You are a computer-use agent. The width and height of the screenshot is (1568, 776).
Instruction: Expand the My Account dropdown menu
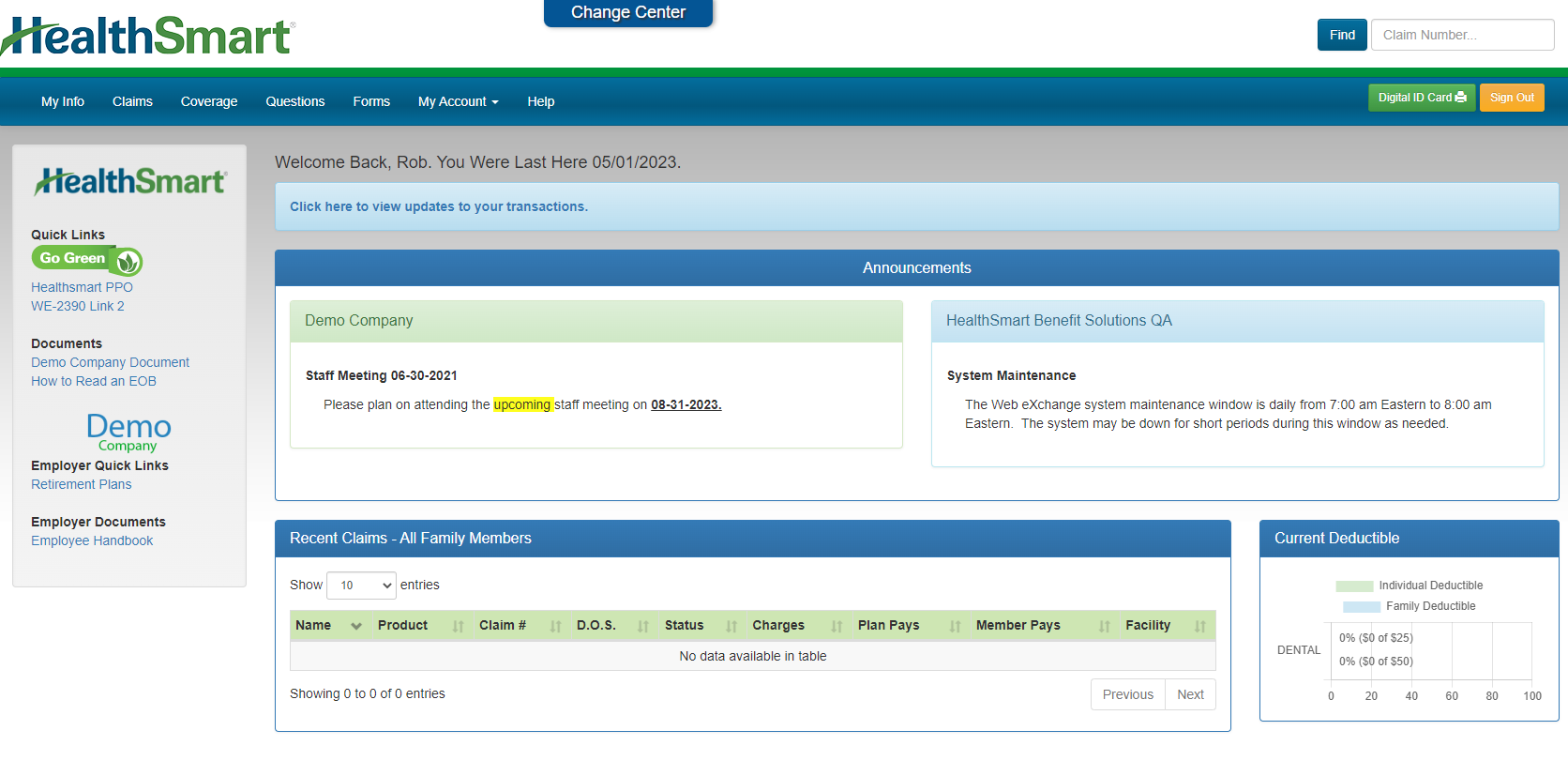click(459, 101)
